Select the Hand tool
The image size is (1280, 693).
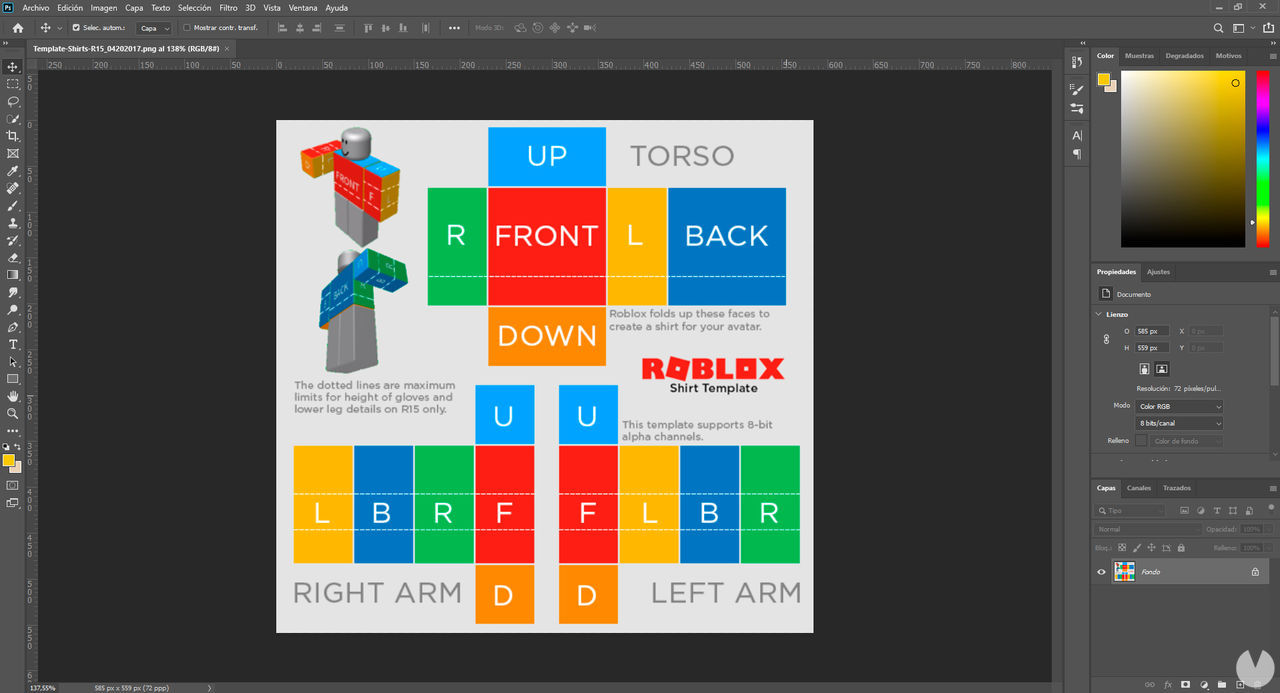click(x=12, y=395)
